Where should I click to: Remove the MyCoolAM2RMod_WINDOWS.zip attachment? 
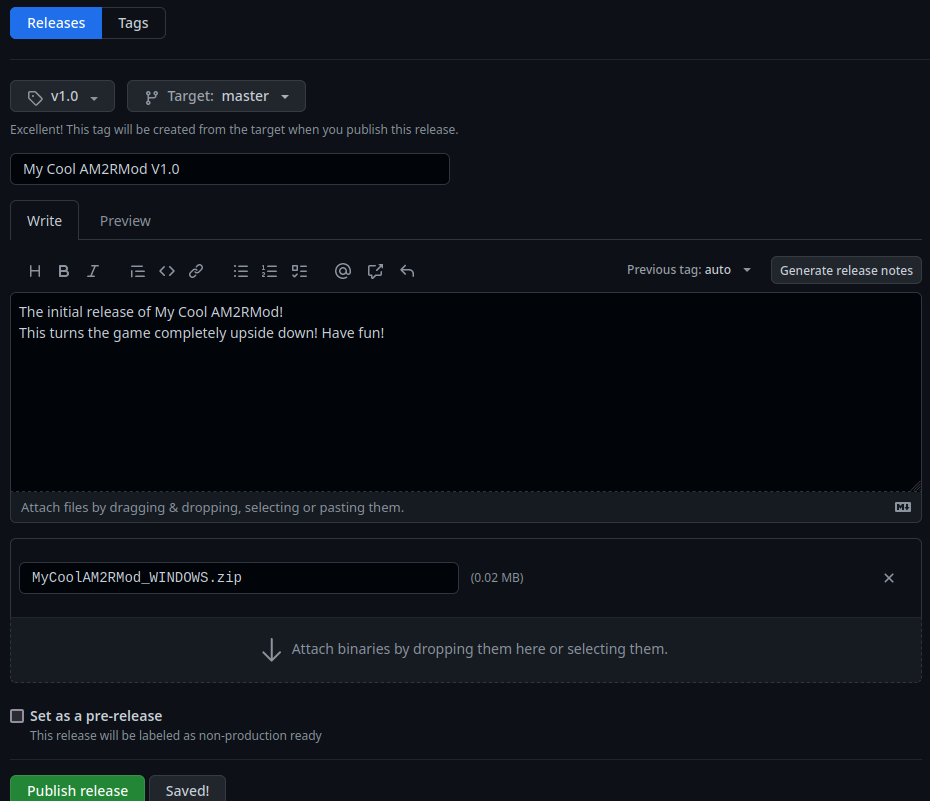coord(889,578)
